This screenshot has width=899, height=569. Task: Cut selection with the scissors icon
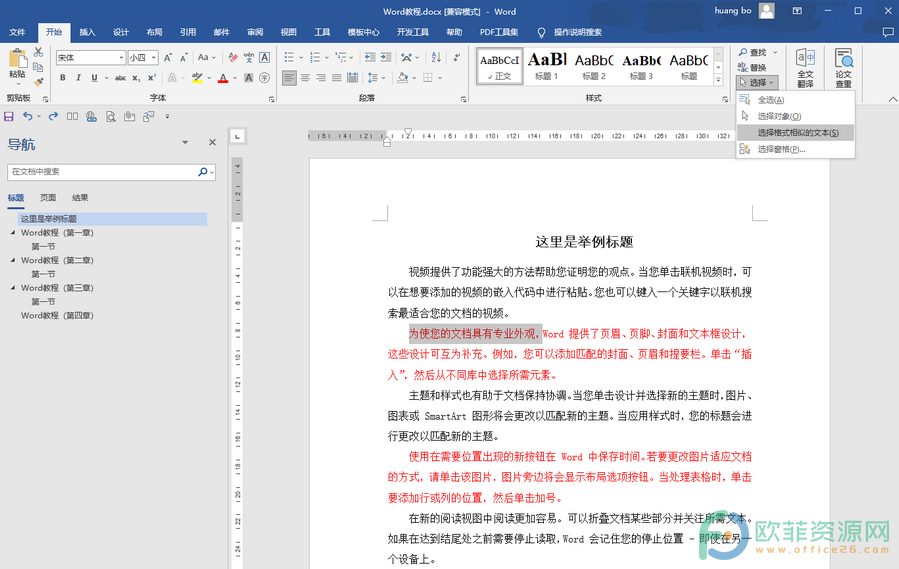click(x=38, y=52)
